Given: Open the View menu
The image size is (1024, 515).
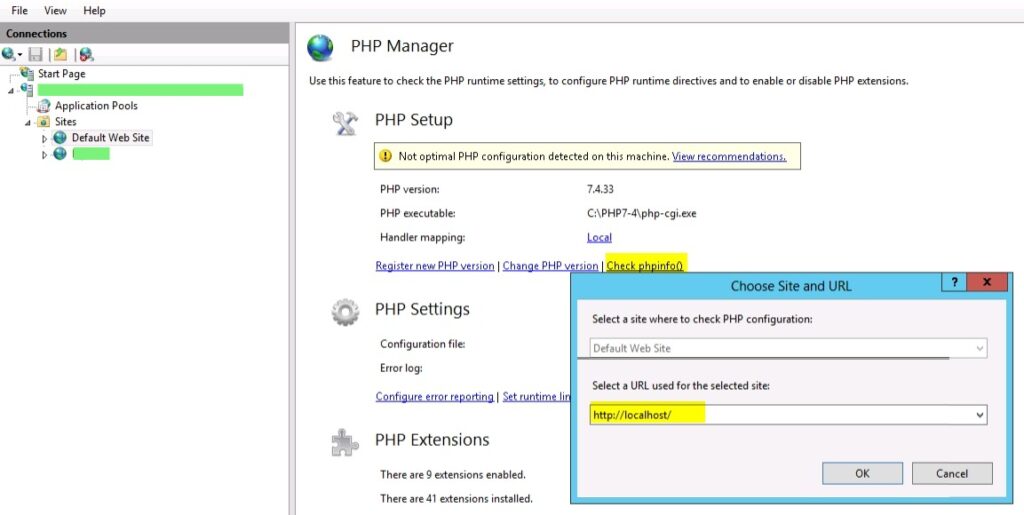Looking at the screenshot, I should [x=56, y=10].
